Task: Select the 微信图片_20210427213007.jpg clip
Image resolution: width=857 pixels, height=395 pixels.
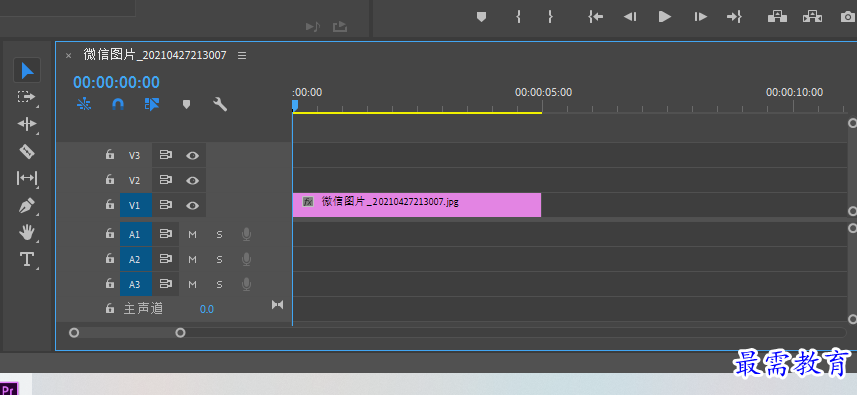Action: (416, 205)
